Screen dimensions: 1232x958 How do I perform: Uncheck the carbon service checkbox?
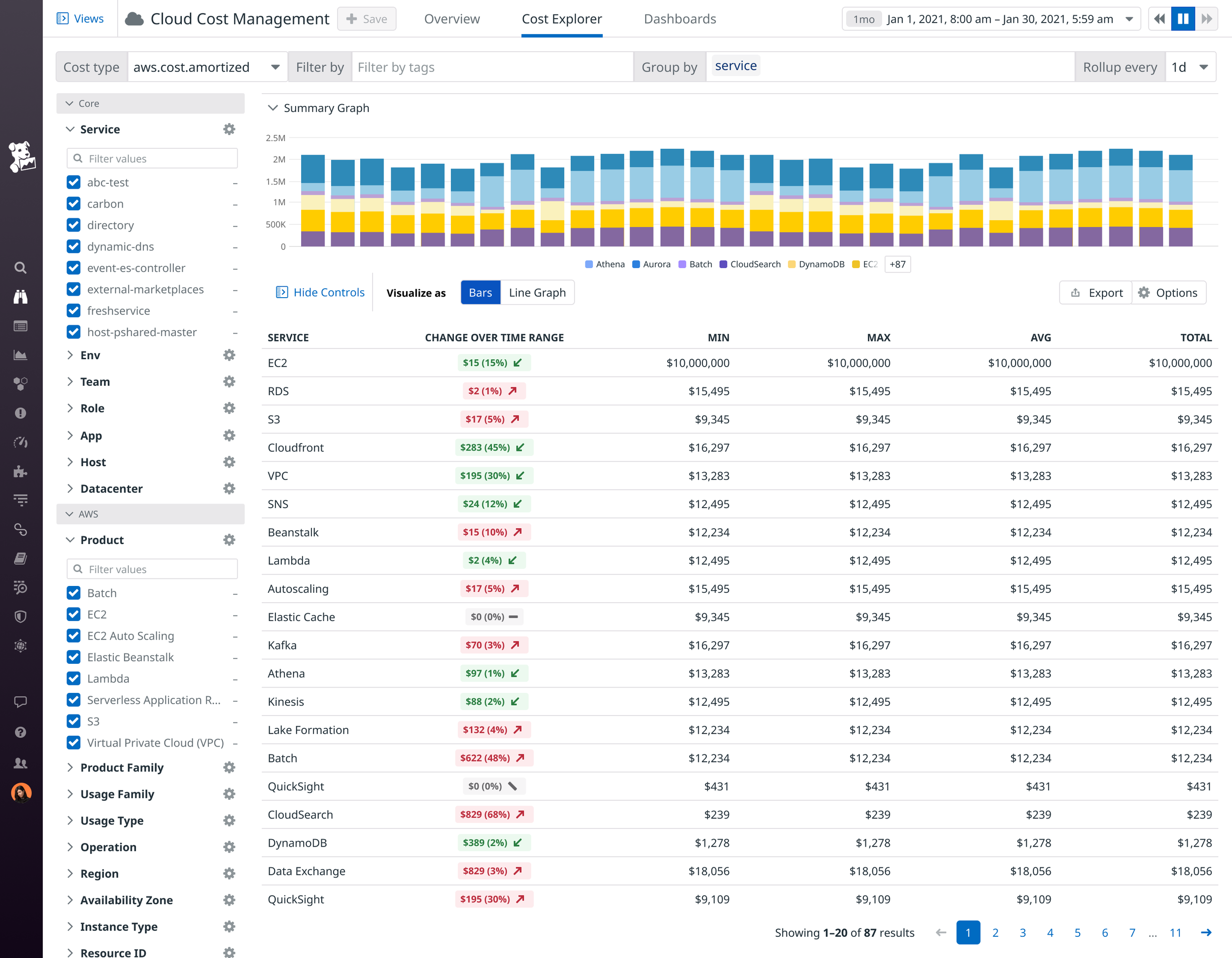(73, 204)
